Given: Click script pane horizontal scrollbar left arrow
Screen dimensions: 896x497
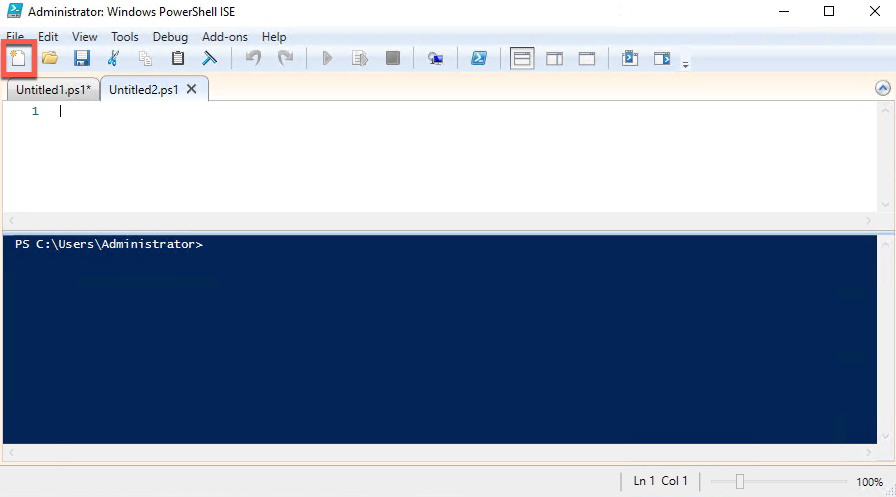Looking at the screenshot, I should (11, 221).
